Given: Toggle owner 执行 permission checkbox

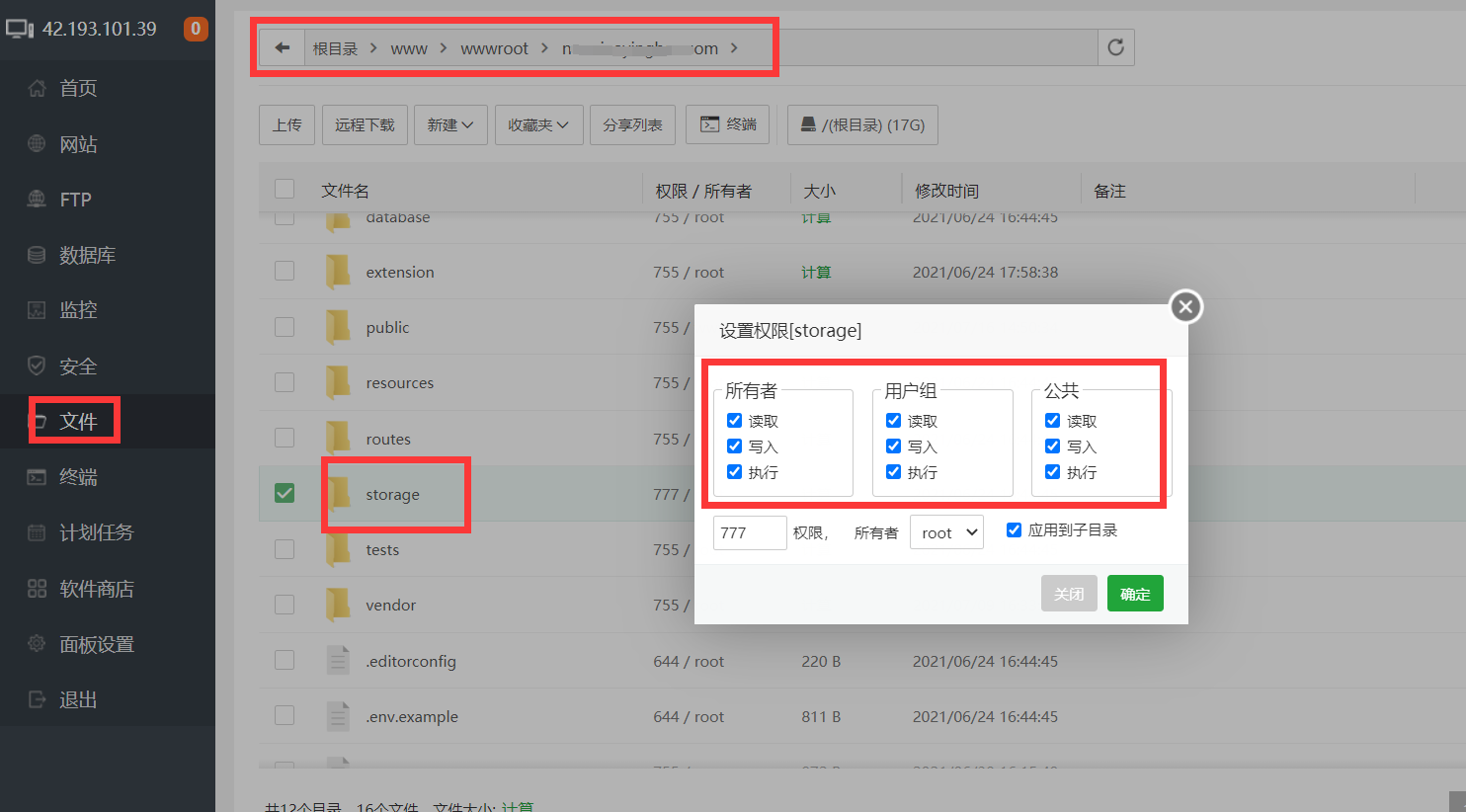Looking at the screenshot, I should tap(734, 471).
